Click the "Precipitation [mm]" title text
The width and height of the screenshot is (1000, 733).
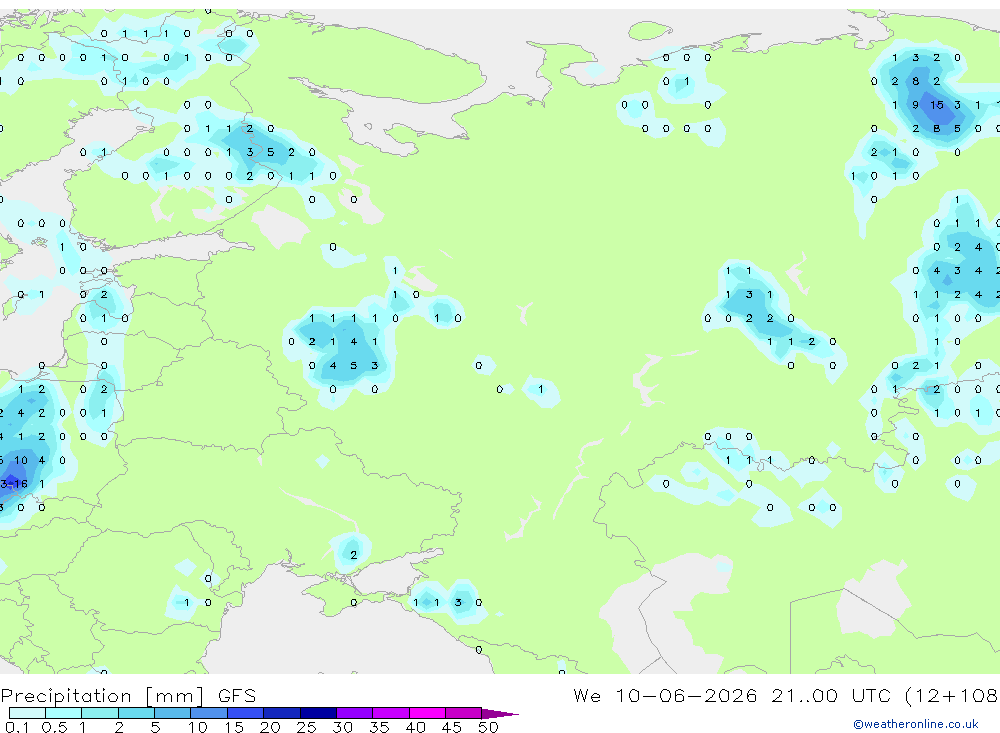(102, 696)
